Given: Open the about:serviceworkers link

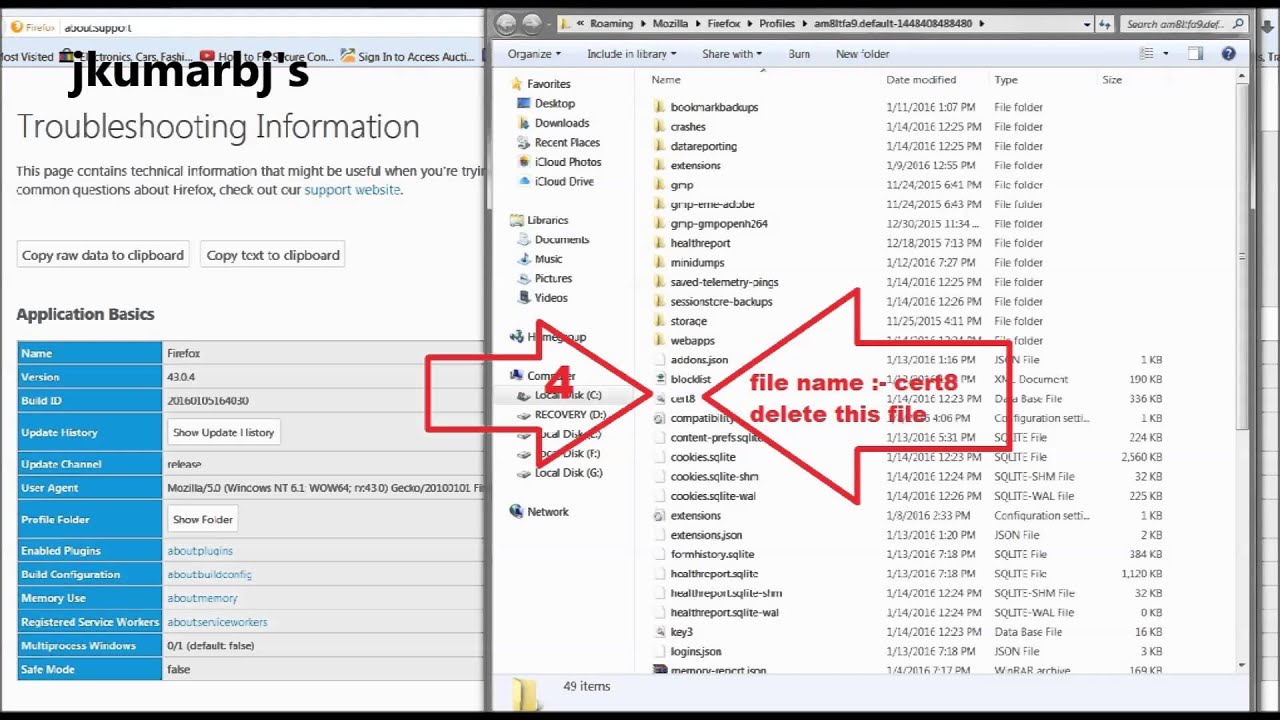Looking at the screenshot, I should point(217,622).
